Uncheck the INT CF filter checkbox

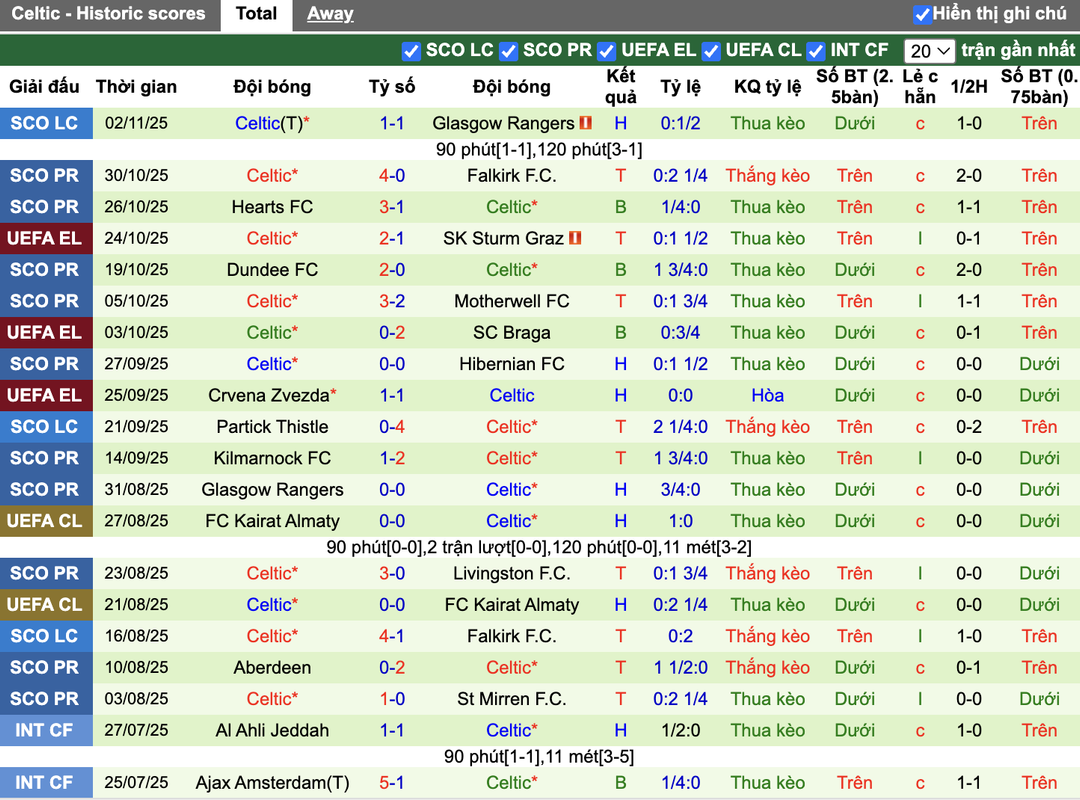[816, 51]
